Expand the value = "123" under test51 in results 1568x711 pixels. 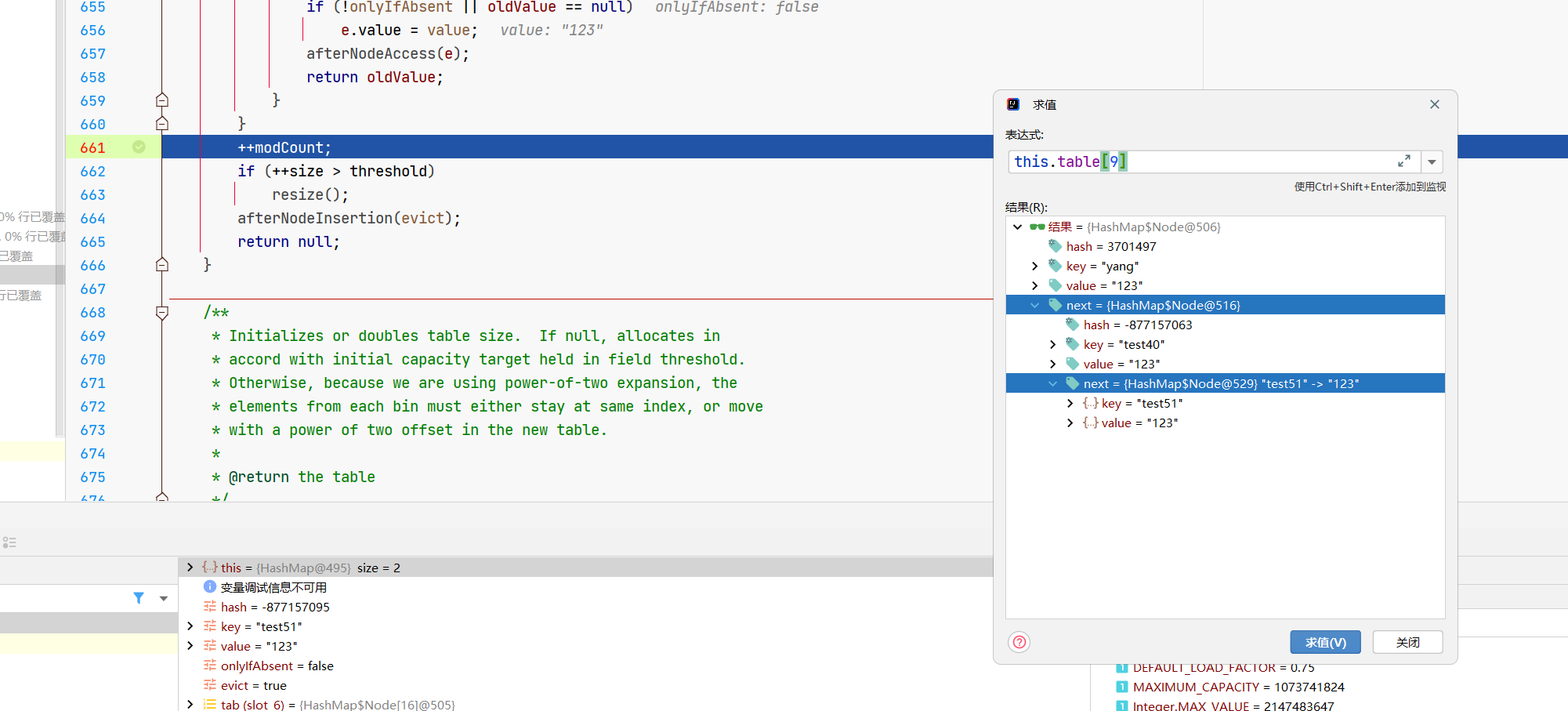tap(1070, 423)
